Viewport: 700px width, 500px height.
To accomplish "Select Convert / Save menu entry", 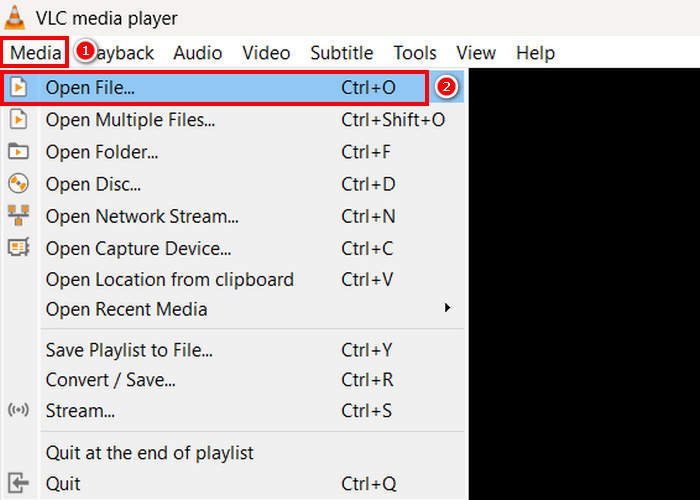I will tap(110, 380).
